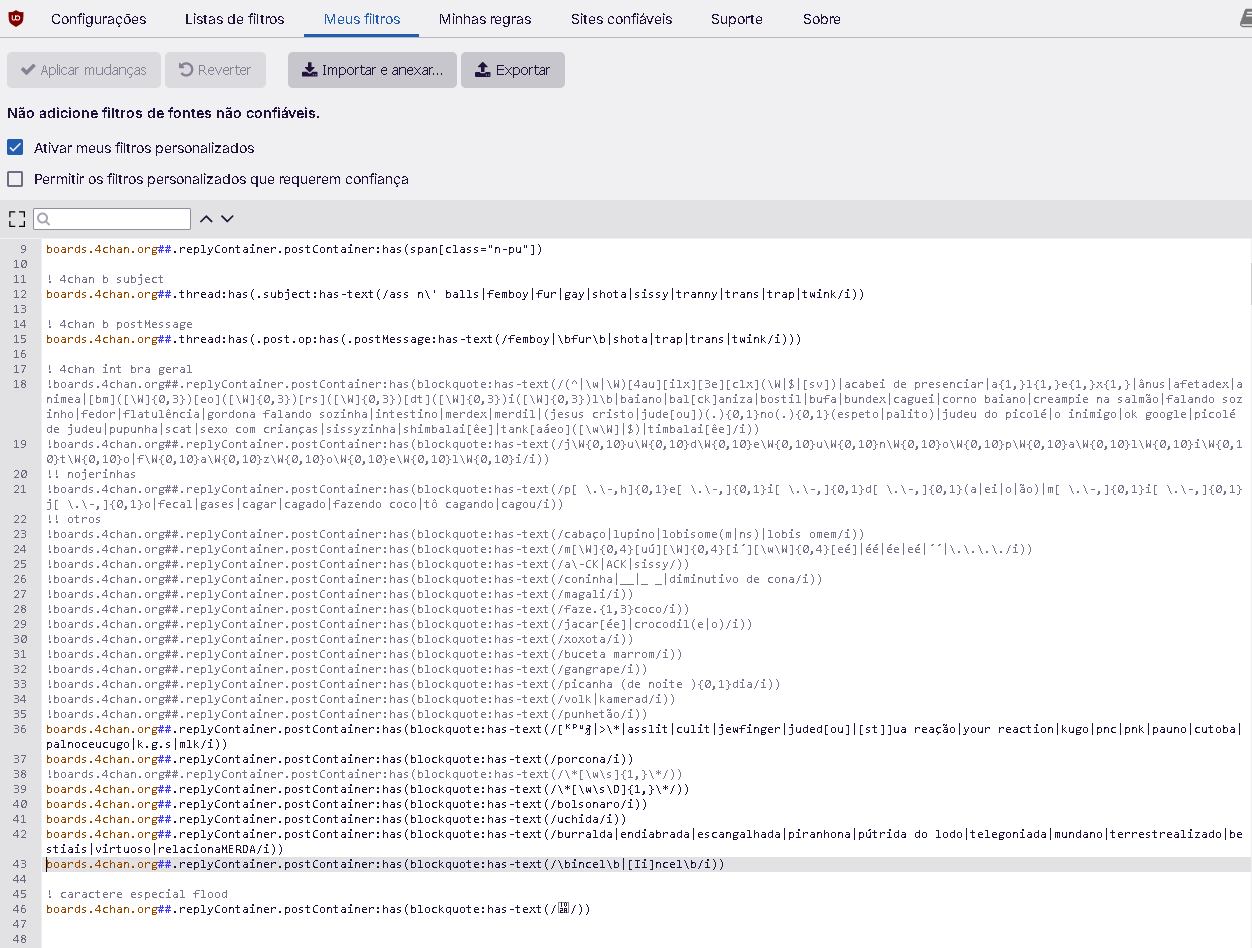This screenshot has width=1252, height=948.
Task: Click the filter line containing 'volk|kamerad'
Action: tap(360, 699)
